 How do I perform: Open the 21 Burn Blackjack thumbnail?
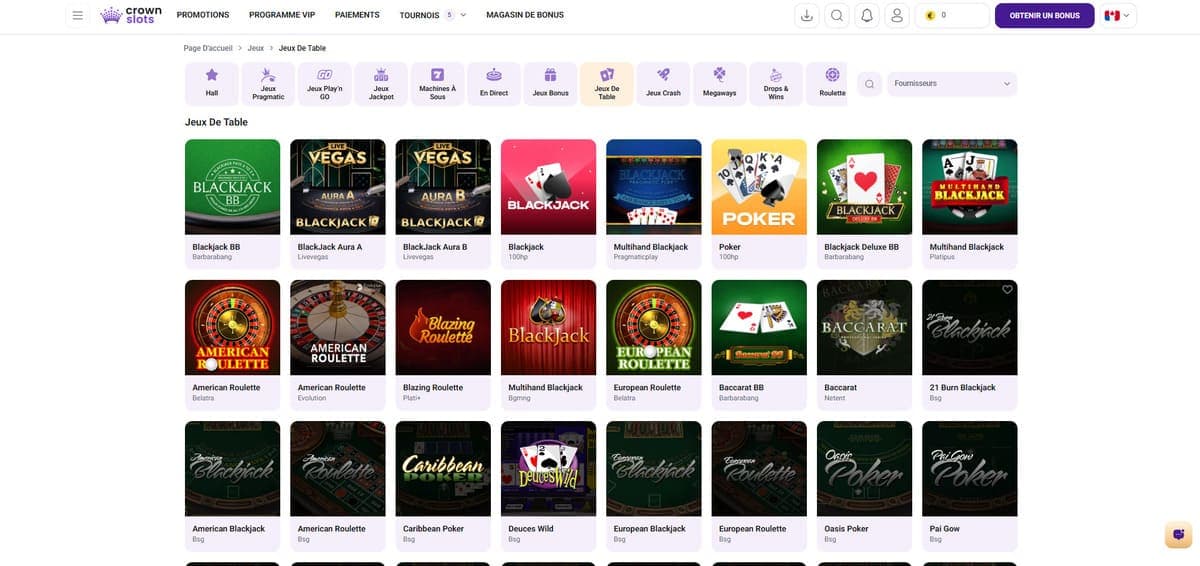(970, 327)
